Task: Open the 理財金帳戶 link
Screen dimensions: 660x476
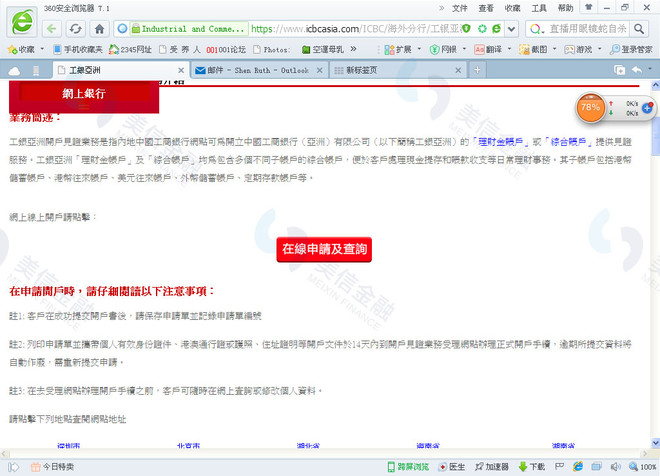Action: 500,142
